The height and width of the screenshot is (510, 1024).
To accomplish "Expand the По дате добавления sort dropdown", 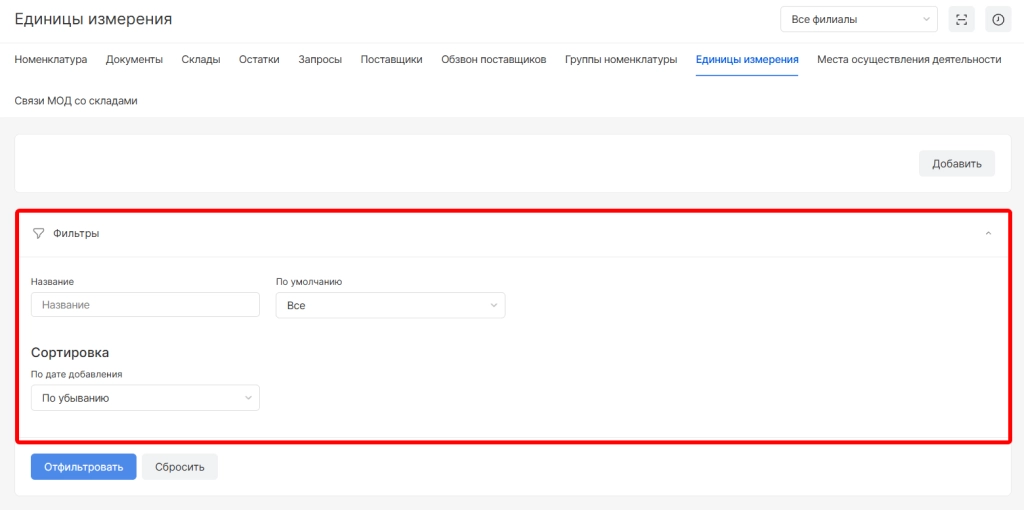I will (x=145, y=398).
